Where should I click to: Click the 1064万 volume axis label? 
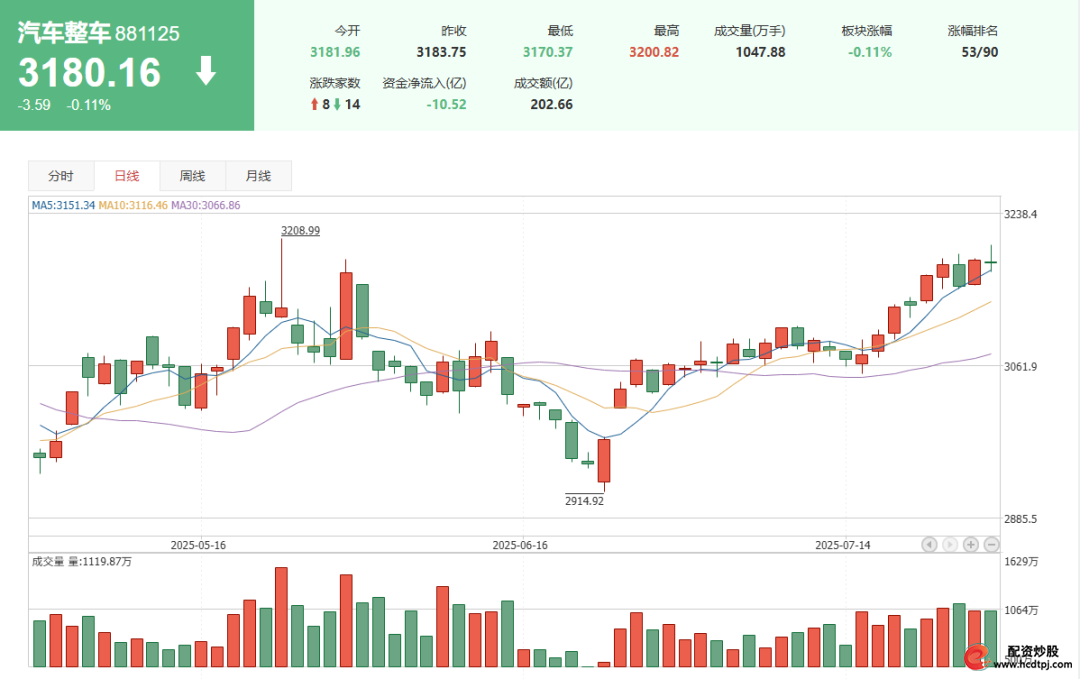tap(1021, 610)
